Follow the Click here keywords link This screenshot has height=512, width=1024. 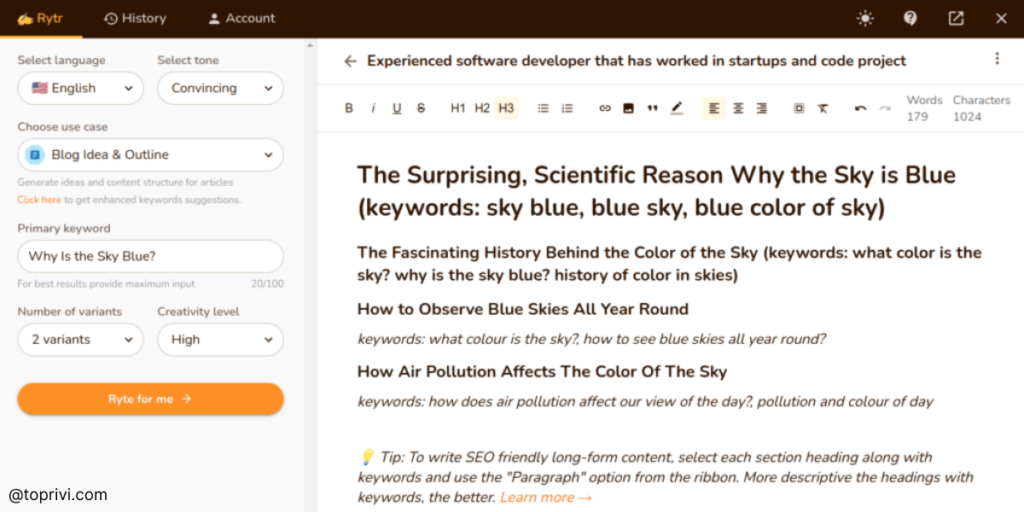[39, 200]
